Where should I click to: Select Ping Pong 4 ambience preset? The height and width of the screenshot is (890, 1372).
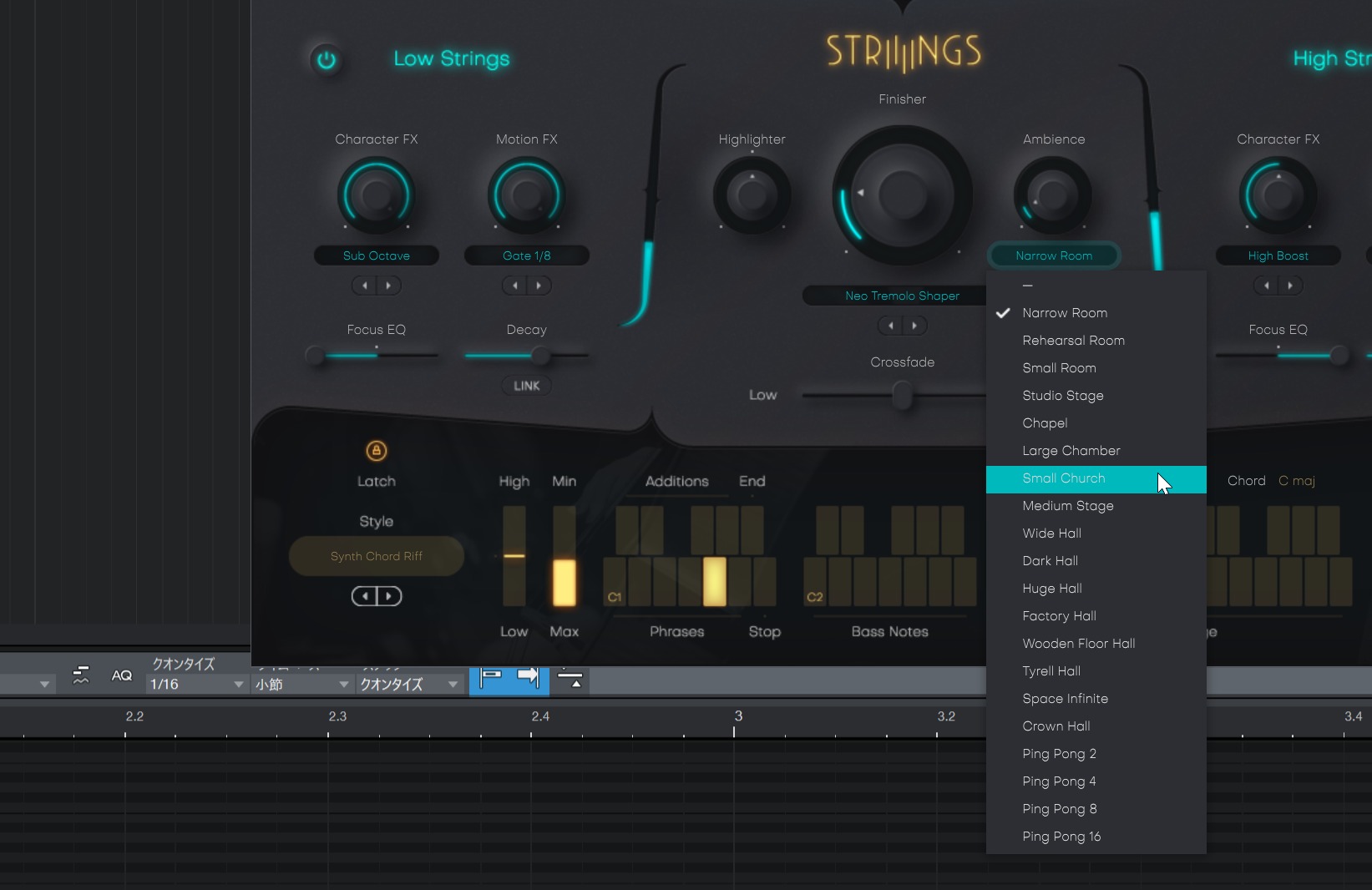click(1096, 781)
